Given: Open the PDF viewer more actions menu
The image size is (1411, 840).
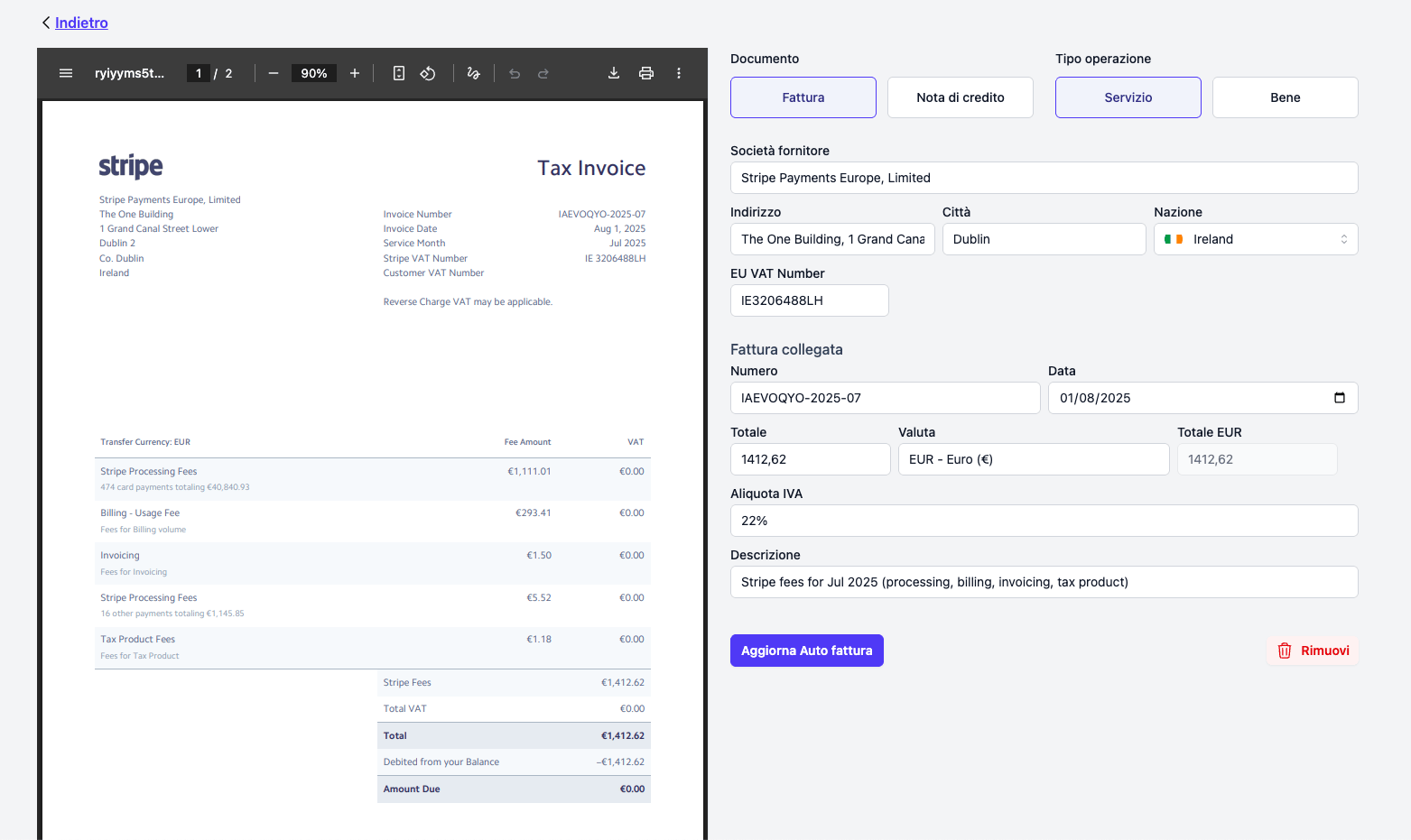Looking at the screenshot, I should [x=679, y=73].
